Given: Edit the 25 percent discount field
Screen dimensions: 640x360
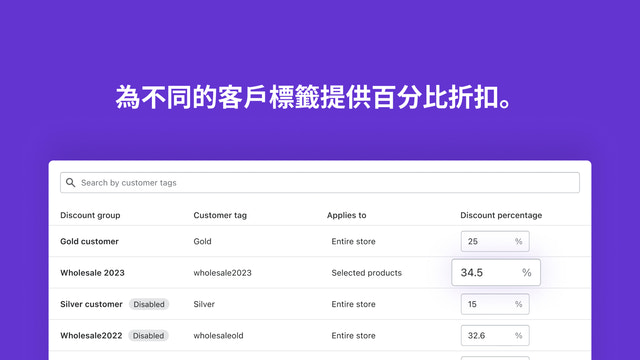Looking at the screenshot, I should [495, 241].
